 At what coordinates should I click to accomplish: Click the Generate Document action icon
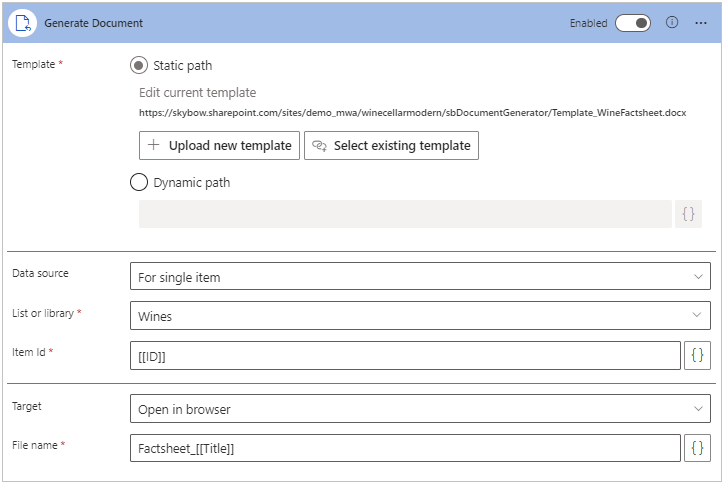click(22, 23)
